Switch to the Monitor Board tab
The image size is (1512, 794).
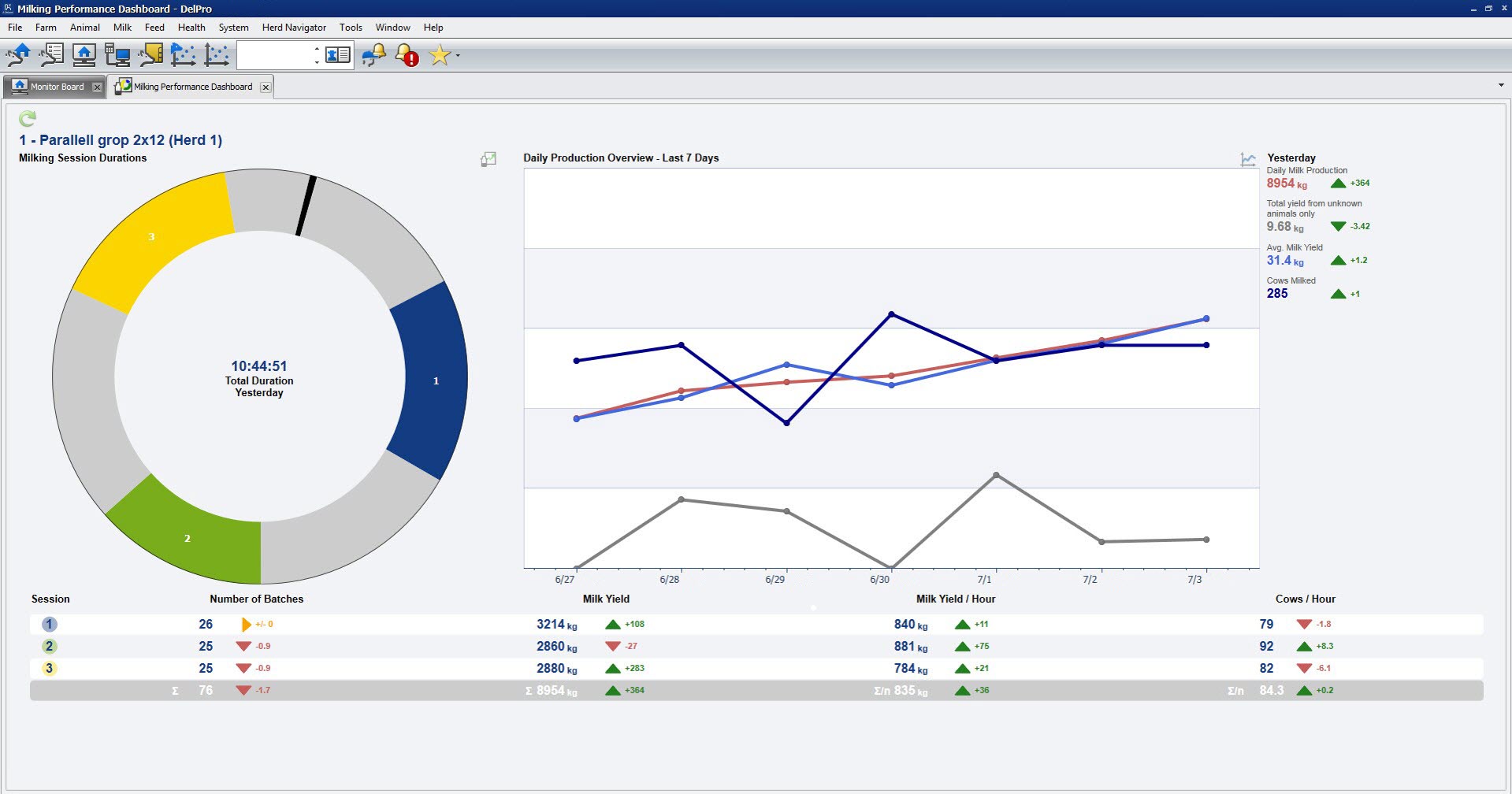click(55, 87)
